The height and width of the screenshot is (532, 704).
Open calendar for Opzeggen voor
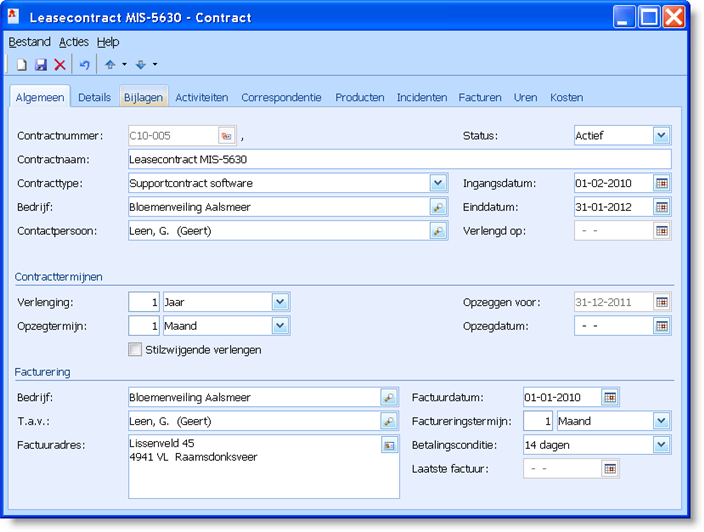(661, 302)
